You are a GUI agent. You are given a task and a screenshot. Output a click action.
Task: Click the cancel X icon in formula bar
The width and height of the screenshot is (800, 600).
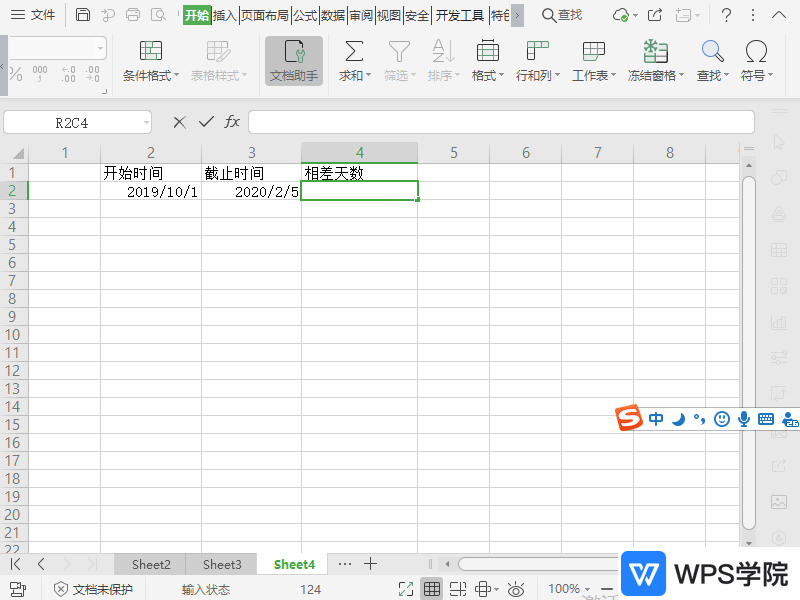pyautogui.click(x=179, y=122)
